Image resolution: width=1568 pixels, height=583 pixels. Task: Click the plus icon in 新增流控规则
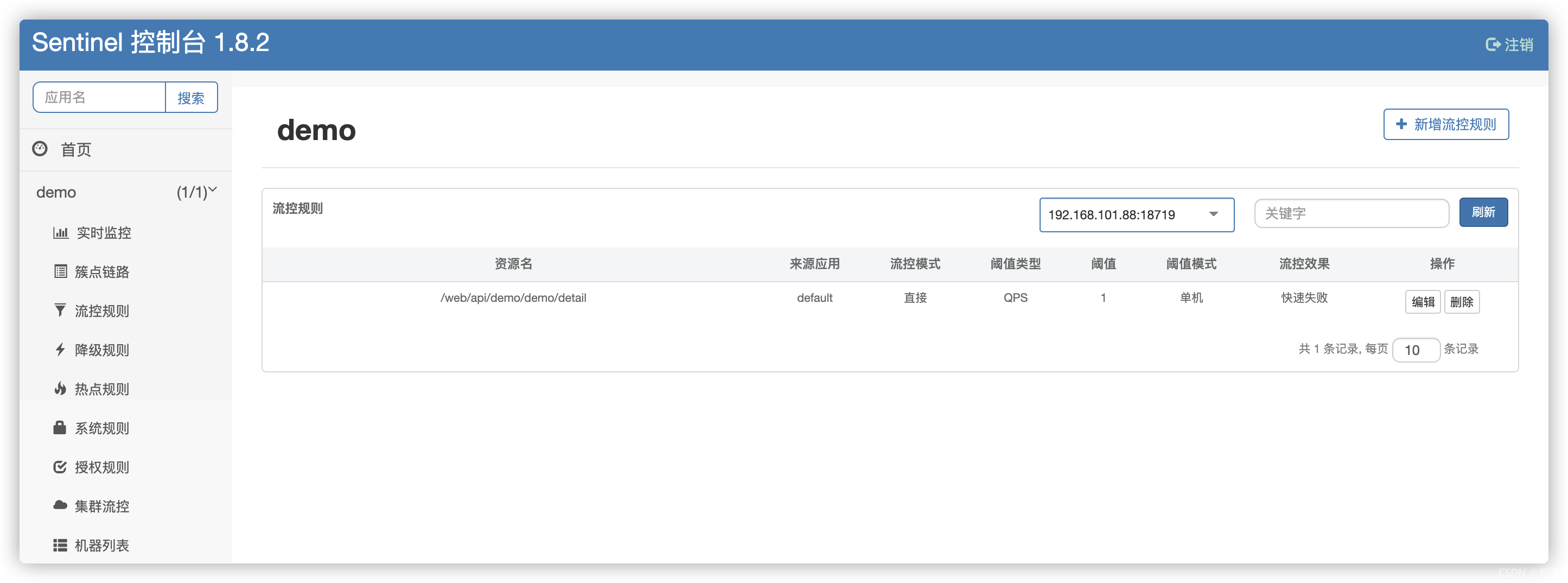(1401, 124)
